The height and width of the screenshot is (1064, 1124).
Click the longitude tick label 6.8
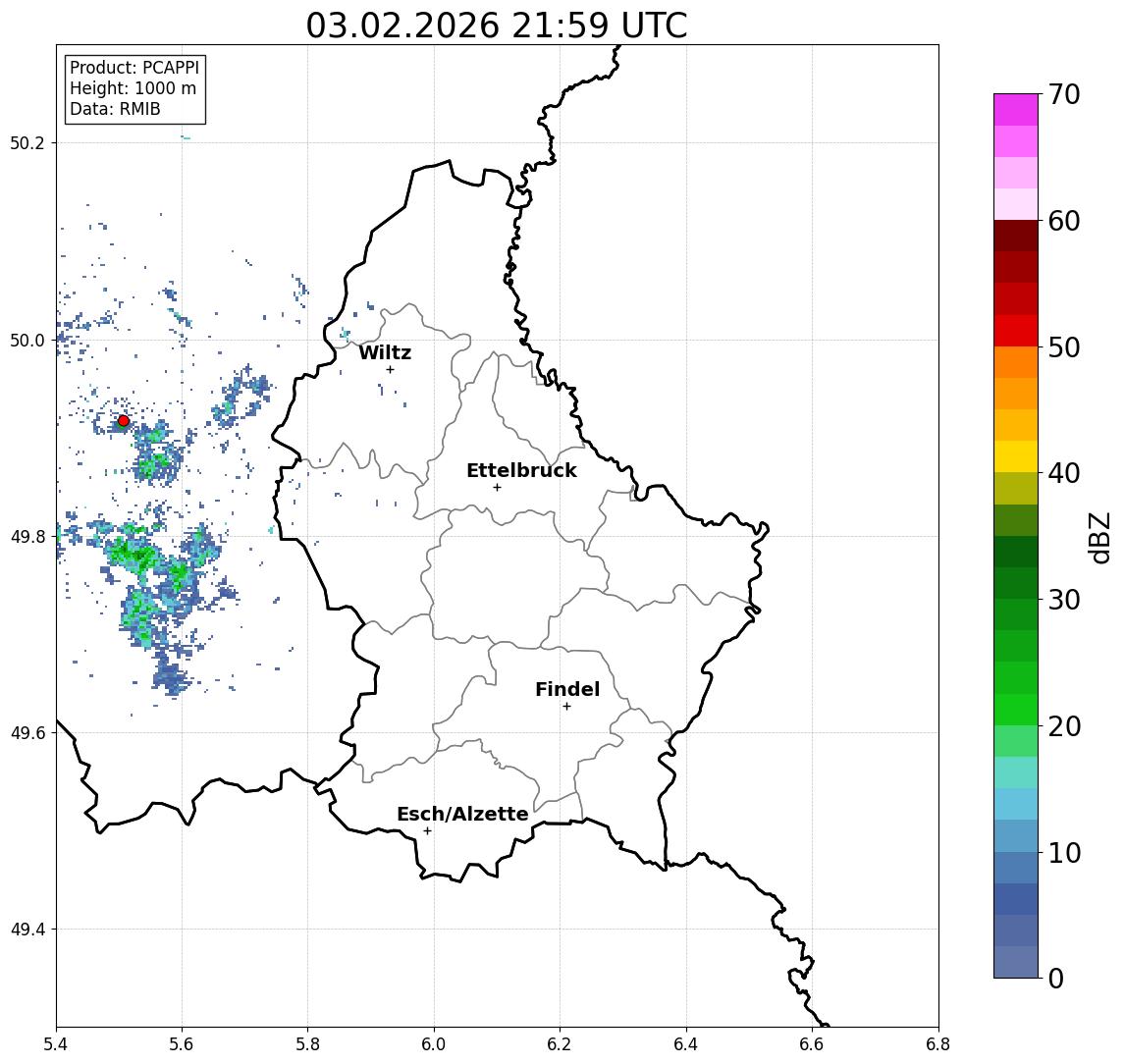(937, 1044)
